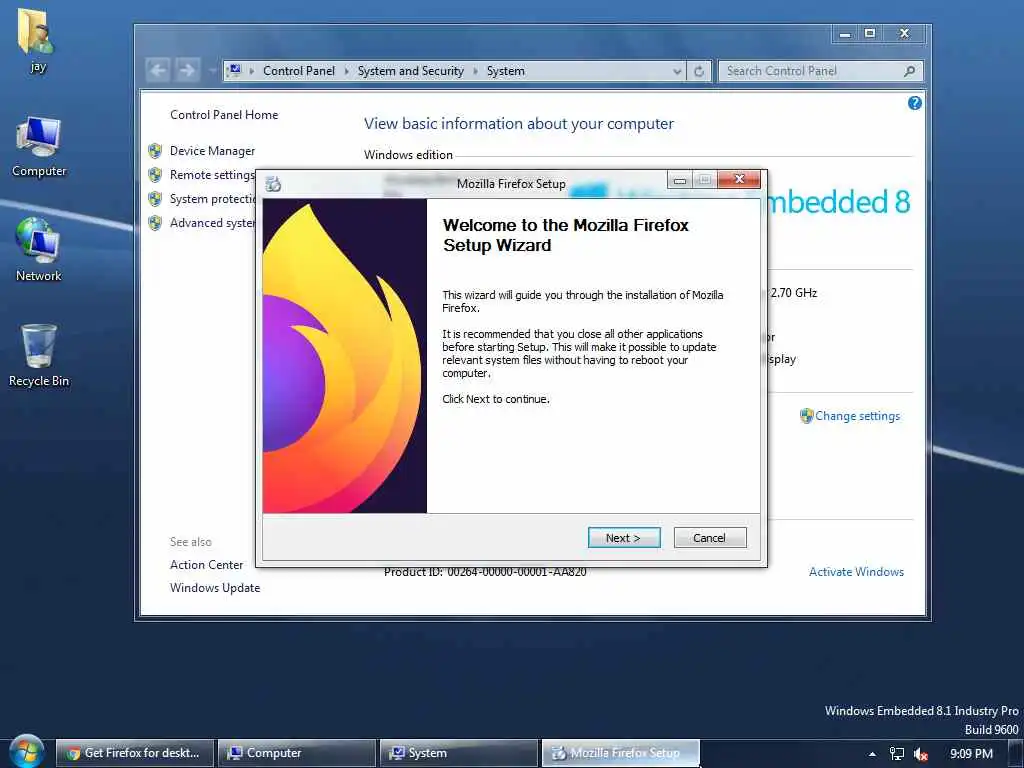Image resolution: width=1024 pixels, height=768 pixels.
Task: Open the muted volume tray icon
Action: point(921,754)
